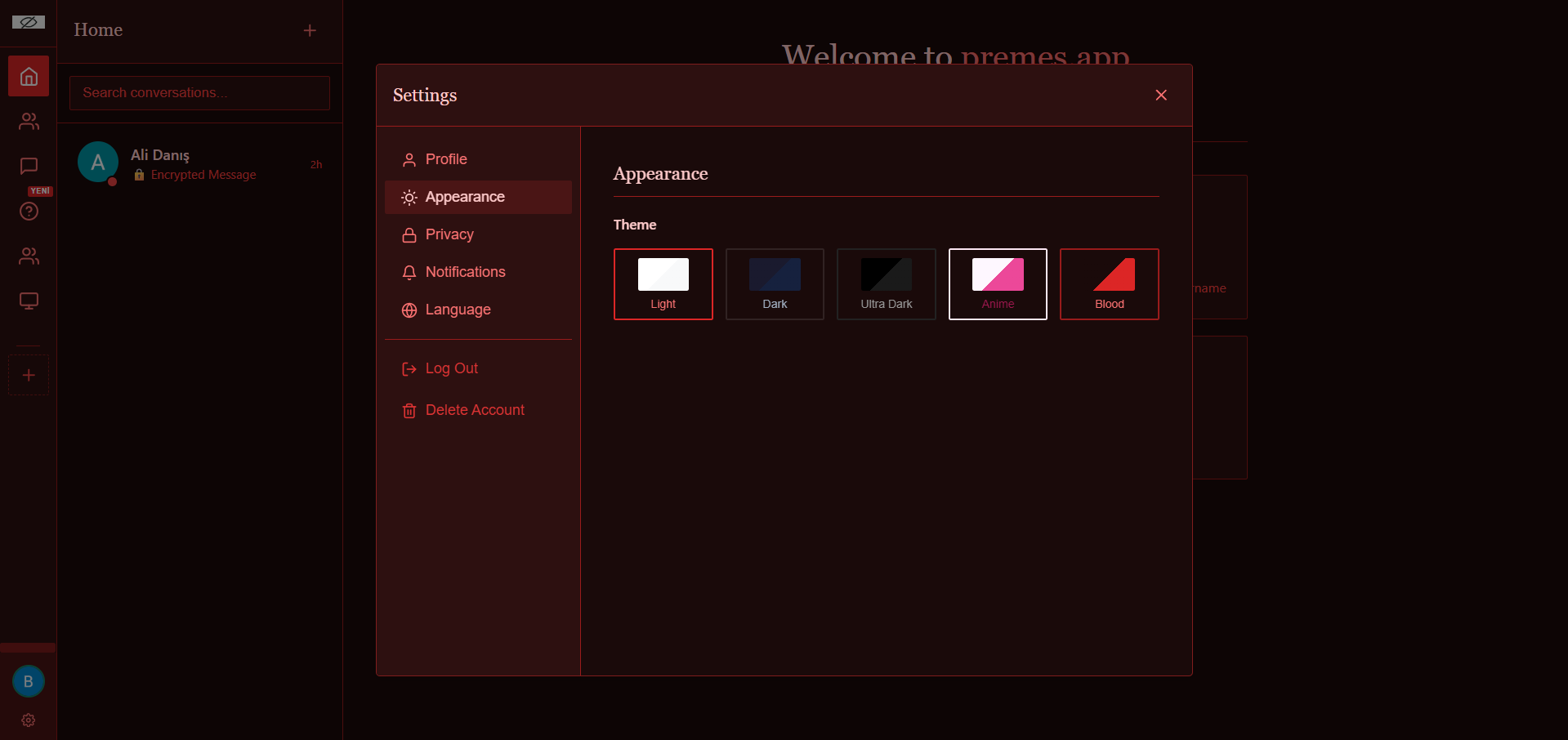Toggle the hidden eye icon at sidebar top
This screenshot has height=740, width=1568.
(28, 22)
